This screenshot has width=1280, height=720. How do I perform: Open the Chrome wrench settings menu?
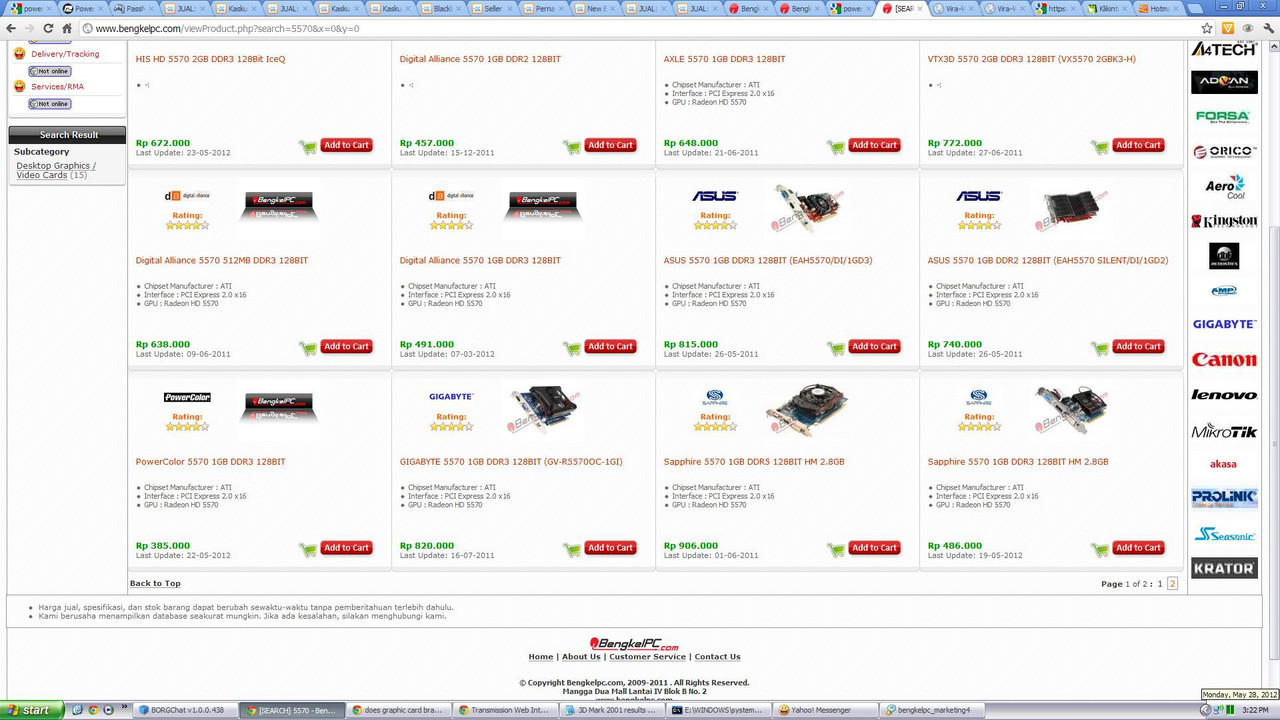click(1267, 29)
